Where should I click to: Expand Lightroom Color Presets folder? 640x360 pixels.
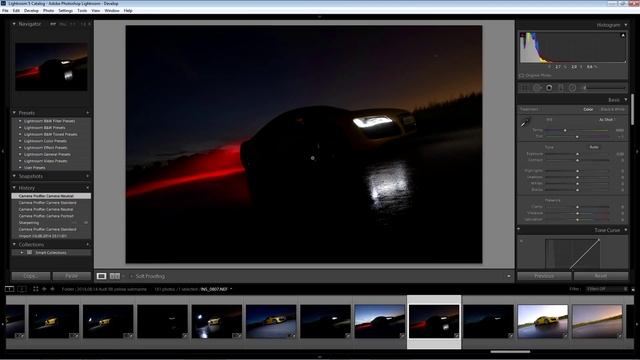(x=20, y=141)
